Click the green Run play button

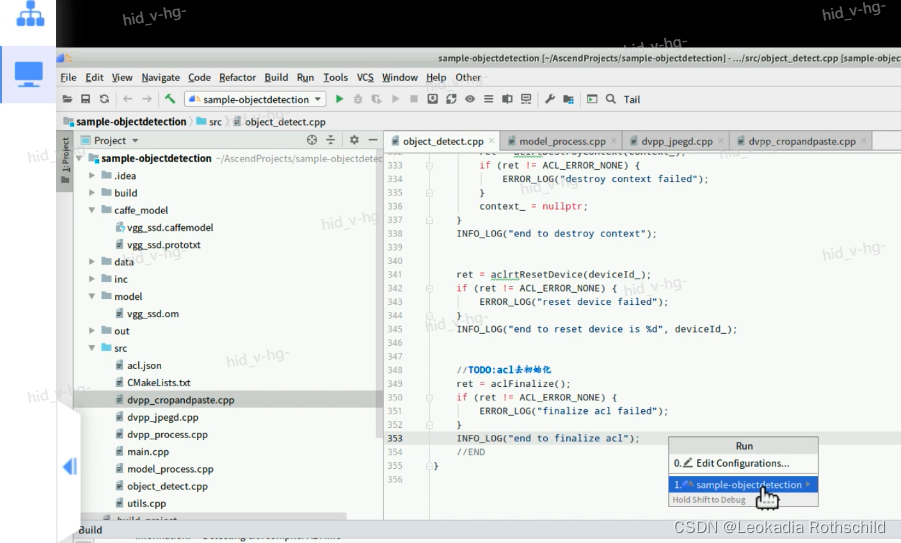[x=340, y=99]
